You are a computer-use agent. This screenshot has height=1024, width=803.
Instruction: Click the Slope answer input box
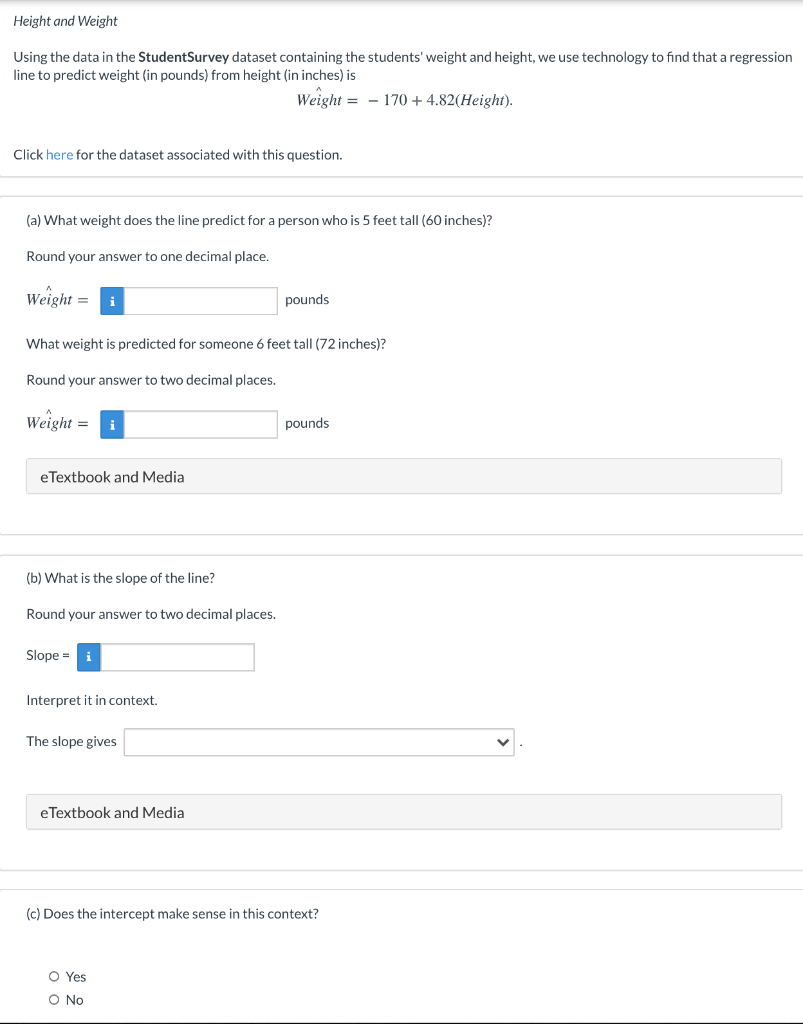click(x=177, y=657)
